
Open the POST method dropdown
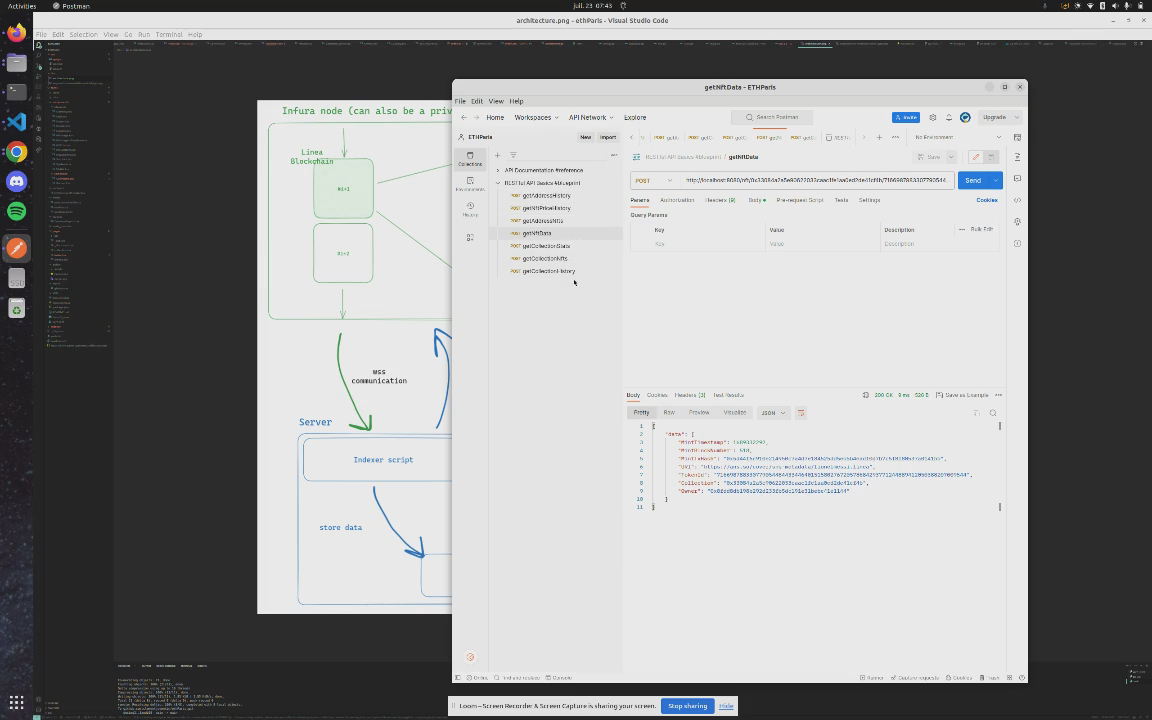pyautogui.click(x=654, y=181)
